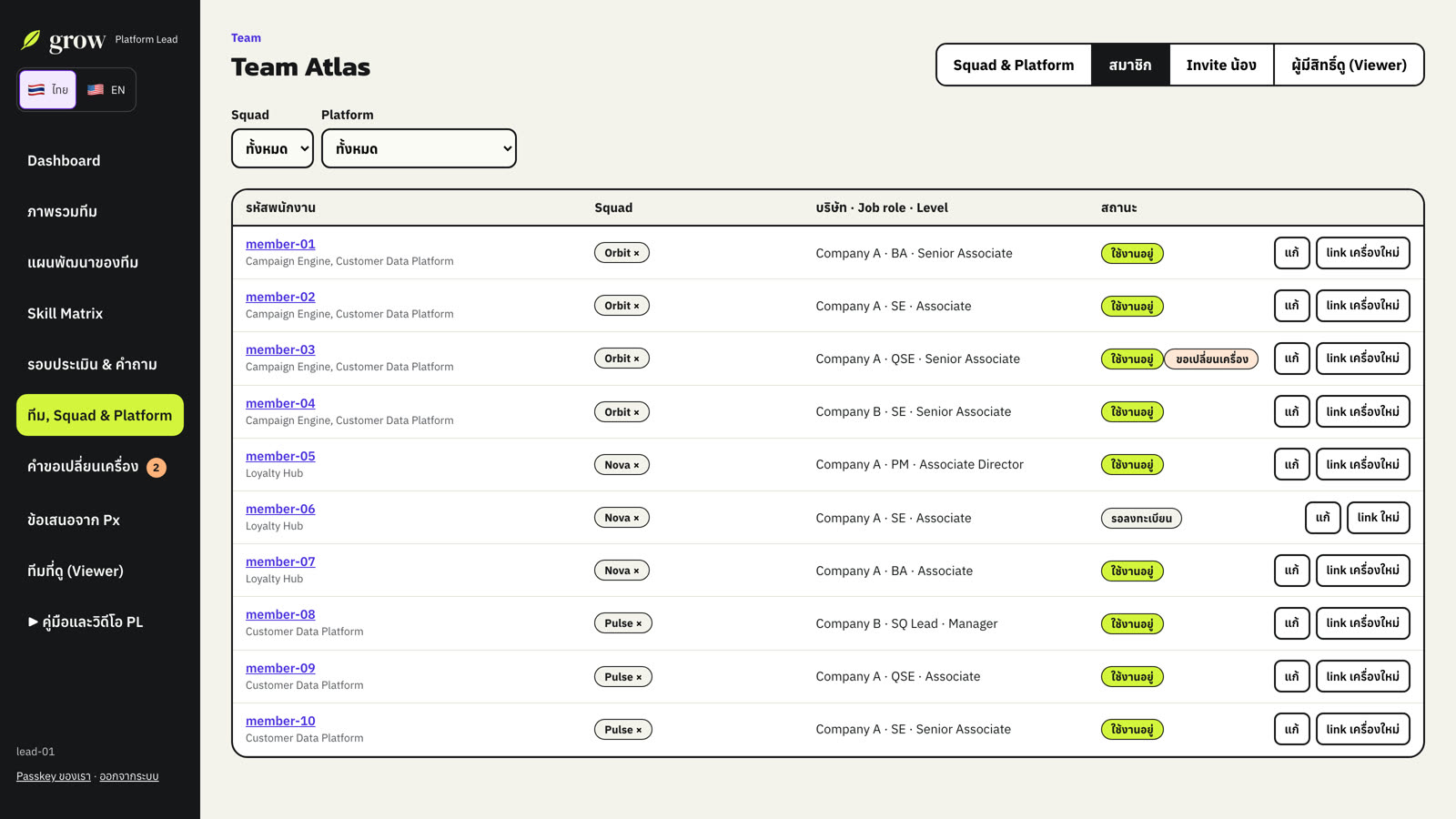Select the Squad & Platform tab
The width and height of the screenshot is (1456, 819).
coord(1014,65)
